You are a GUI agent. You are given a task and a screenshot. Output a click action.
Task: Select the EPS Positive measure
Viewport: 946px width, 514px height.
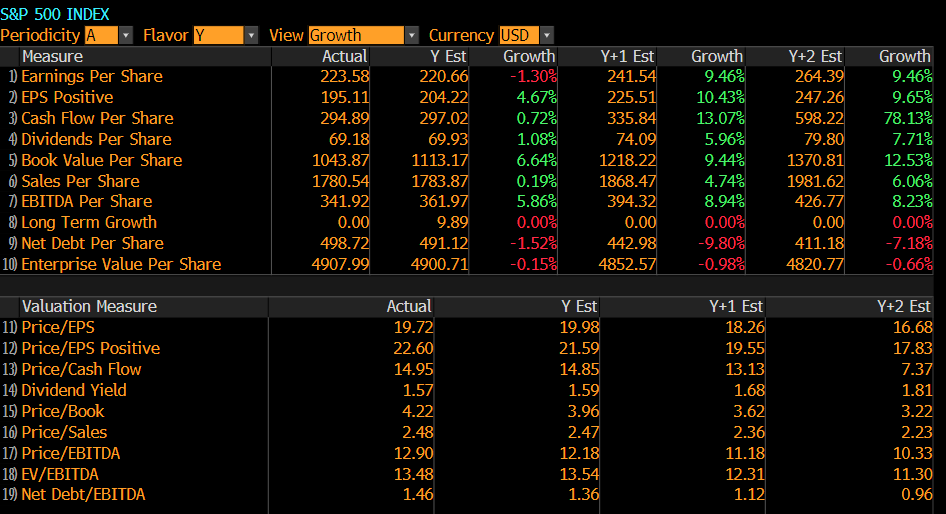point(67,98)
